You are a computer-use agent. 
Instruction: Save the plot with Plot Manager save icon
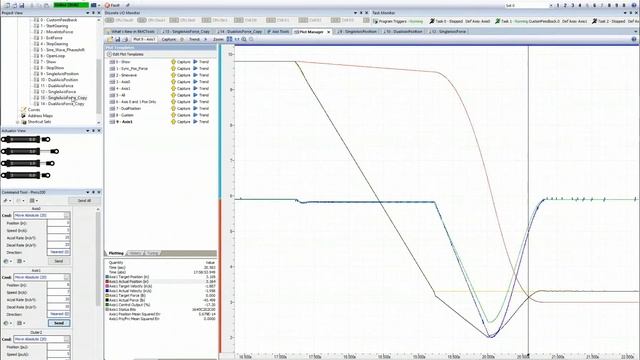[x=118, y=39]
